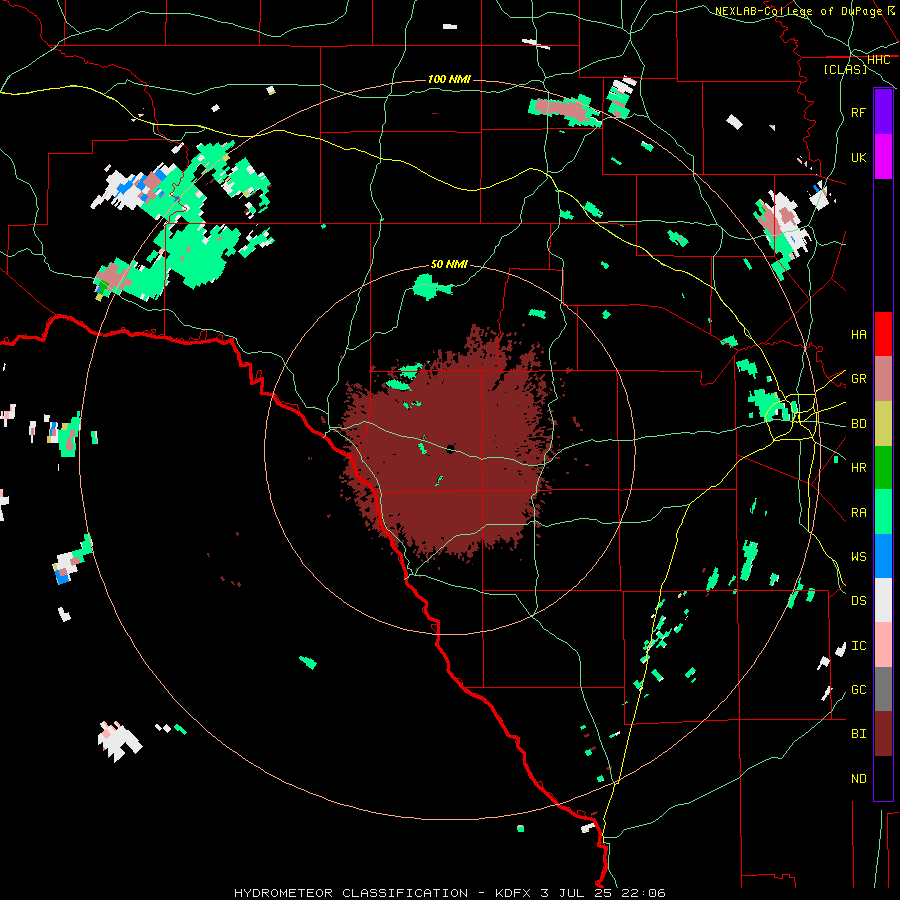900x900 pixels.
Task: Click the light pink IC legend swatch
Action: 883,645
